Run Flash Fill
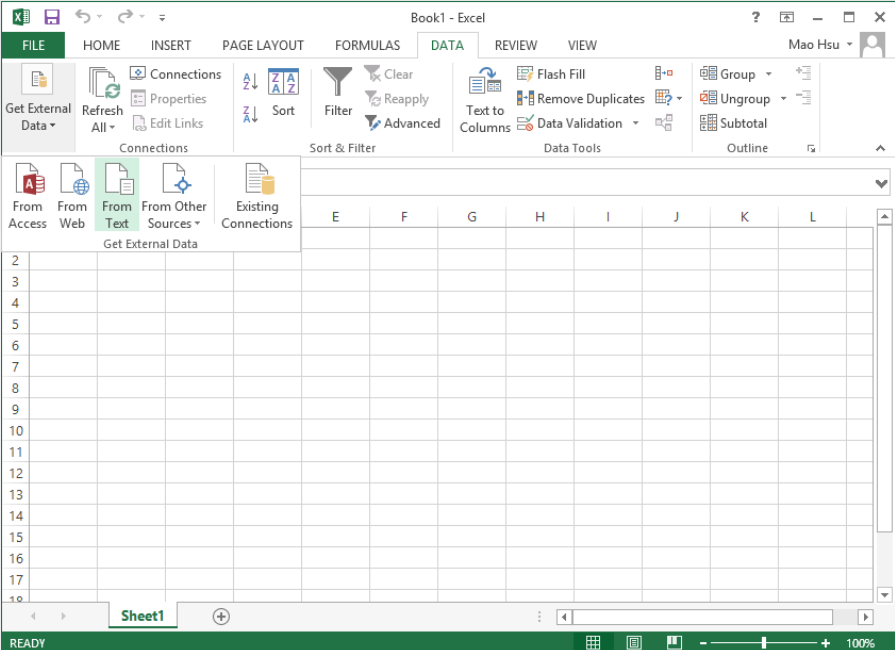The height and width of the screenshot is (650, 895). 551,74
